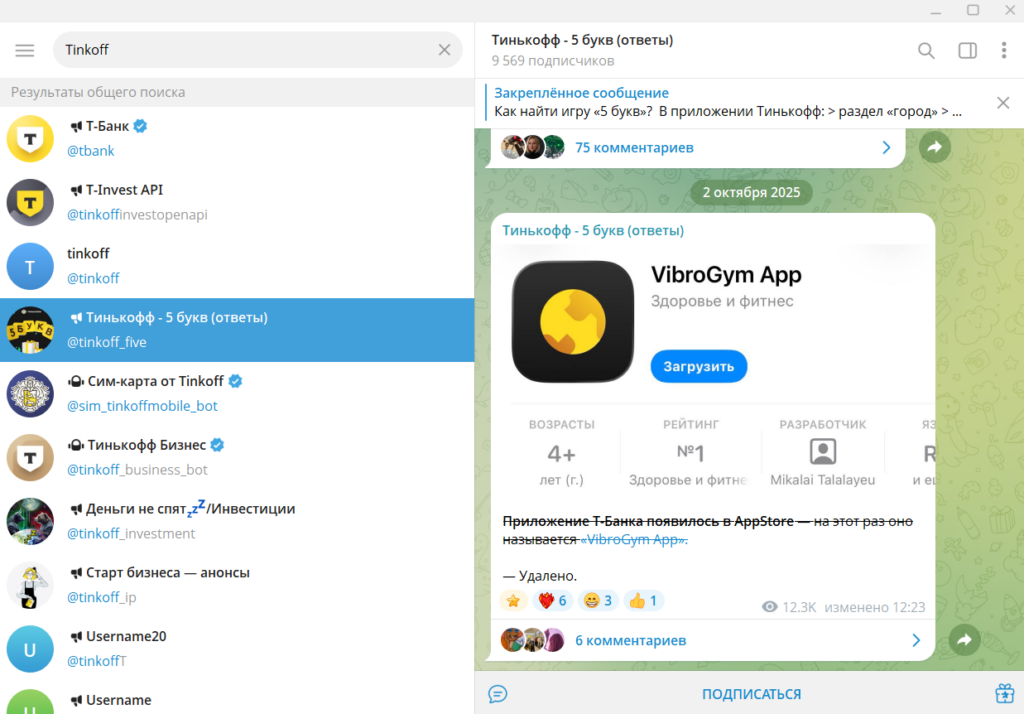Screen dimensions: 1024x714
Task: Click ПОДПИСАТЬСЯ to join the channel
Action: pos(751,694)
